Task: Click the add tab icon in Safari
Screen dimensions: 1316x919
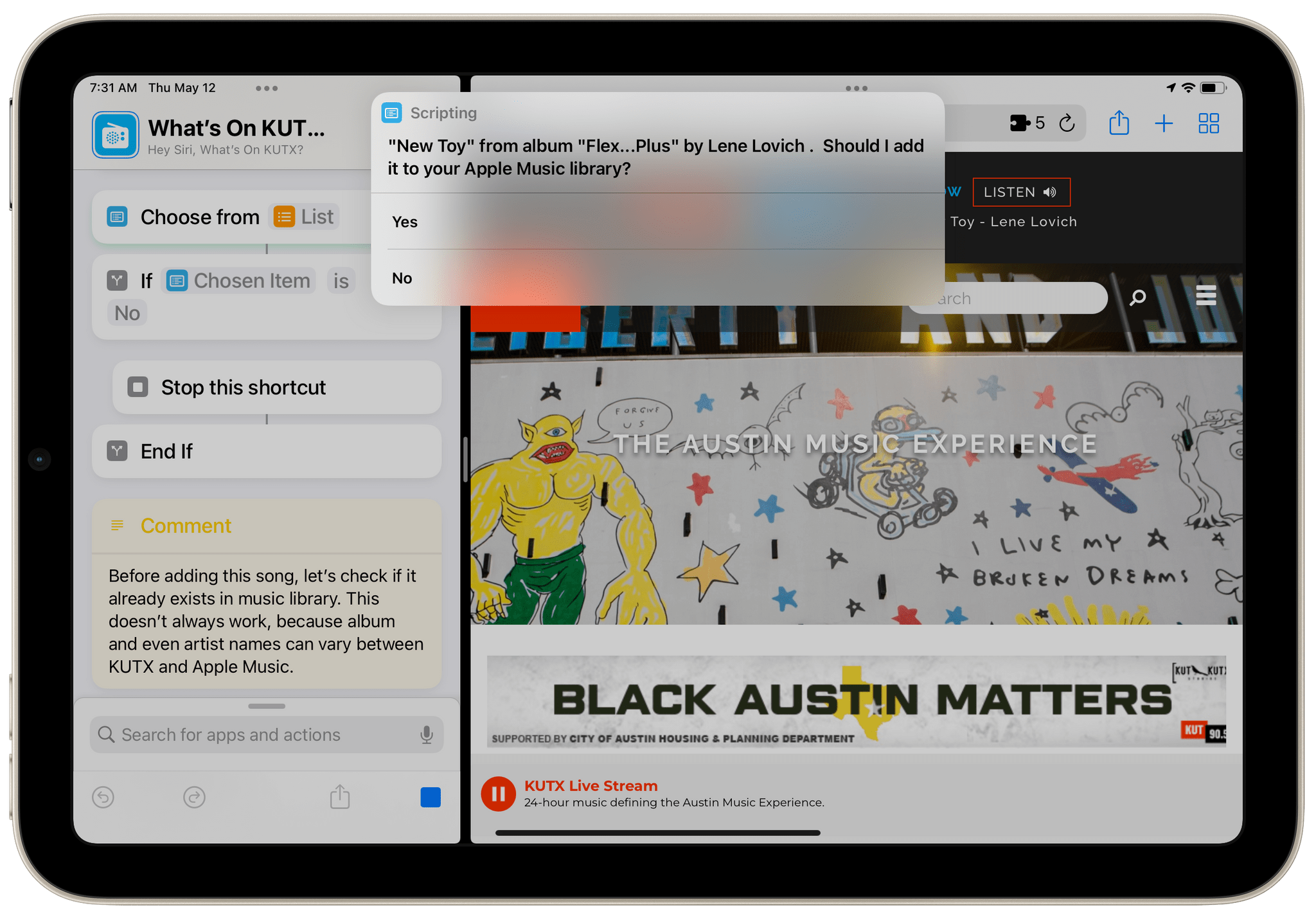Action: [1163, 125]
